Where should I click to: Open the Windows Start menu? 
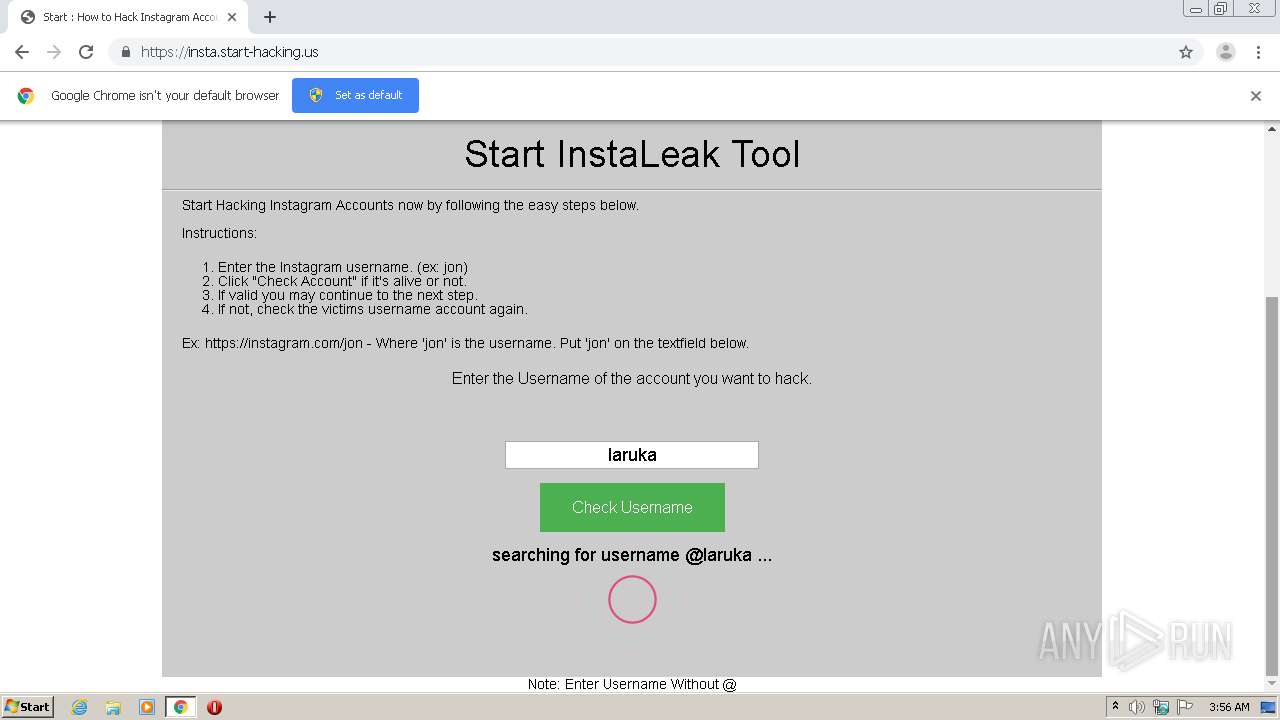(x=27, y=706)
